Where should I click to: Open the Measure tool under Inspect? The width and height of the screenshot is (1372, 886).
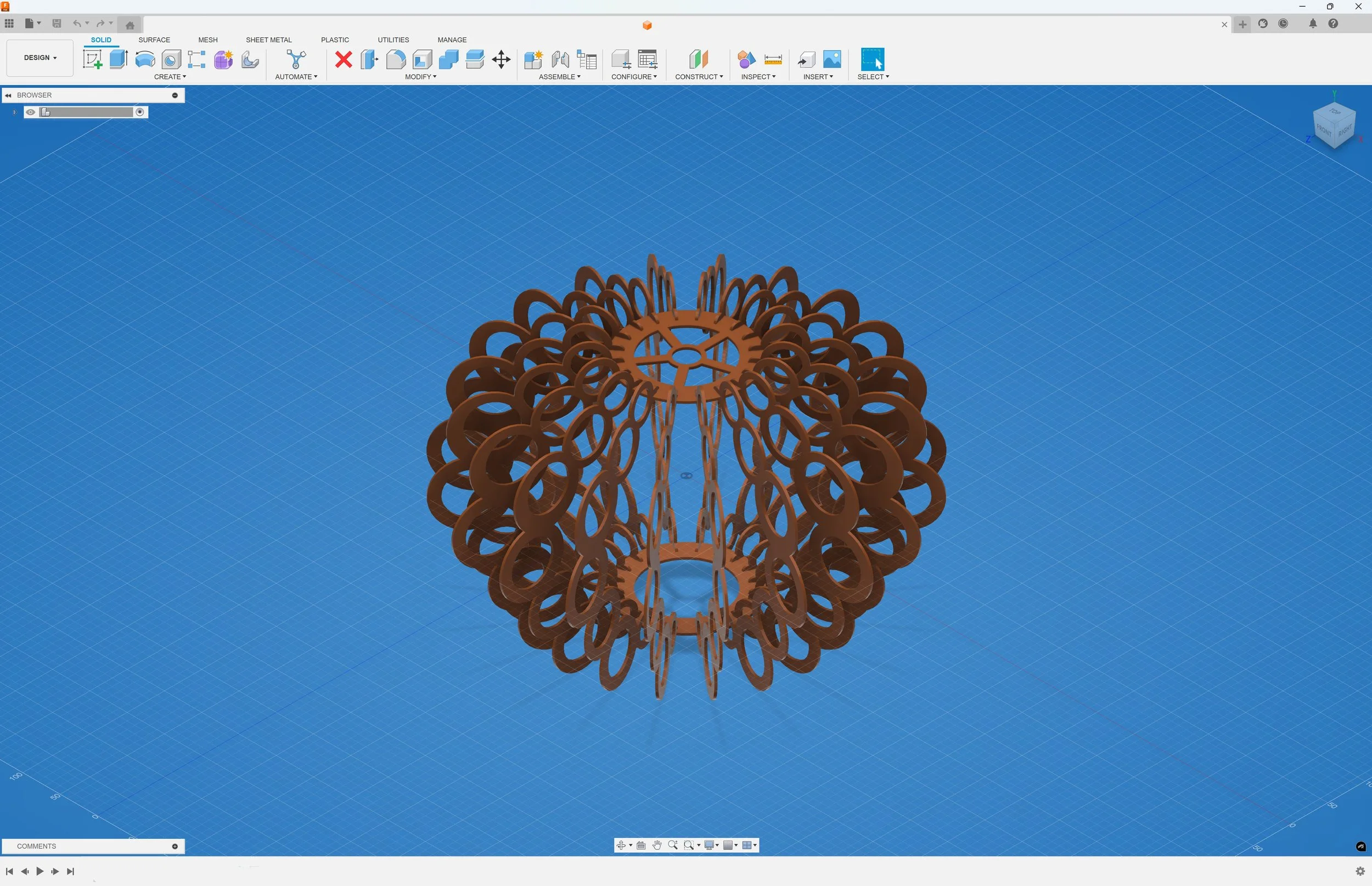tap(772, 59)
